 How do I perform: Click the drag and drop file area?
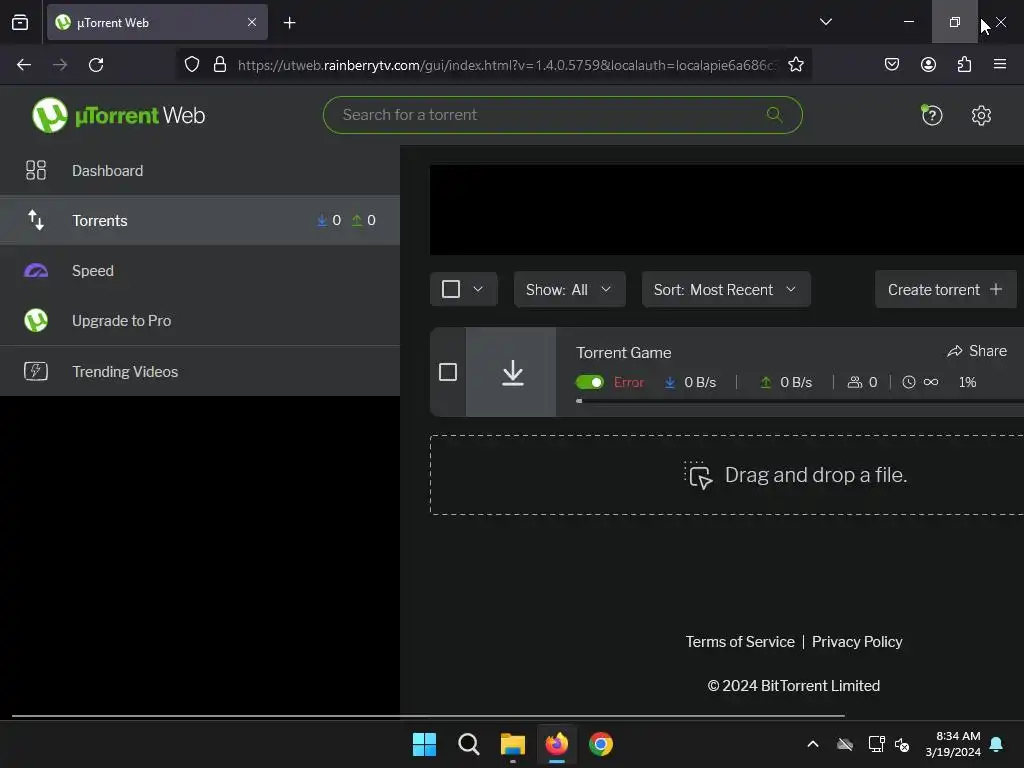pyautogui.click(x=727, y=475)
